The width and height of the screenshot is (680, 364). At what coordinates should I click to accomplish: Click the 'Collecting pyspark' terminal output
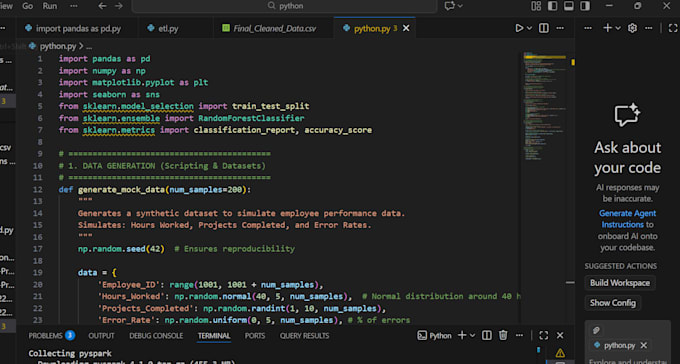pyautogui.click(x=70, y=354)
